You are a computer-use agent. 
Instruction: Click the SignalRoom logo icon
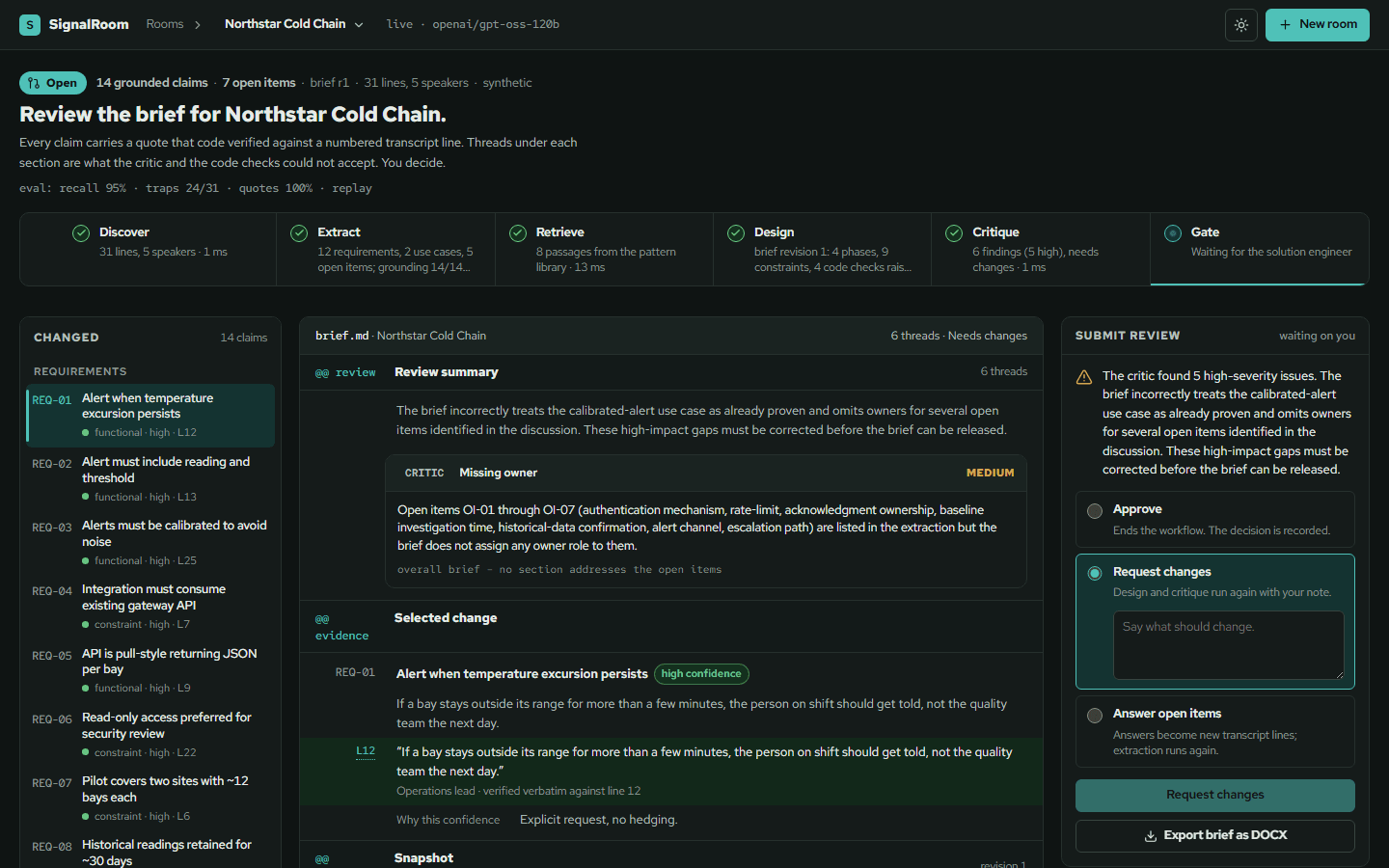(30, 24)
